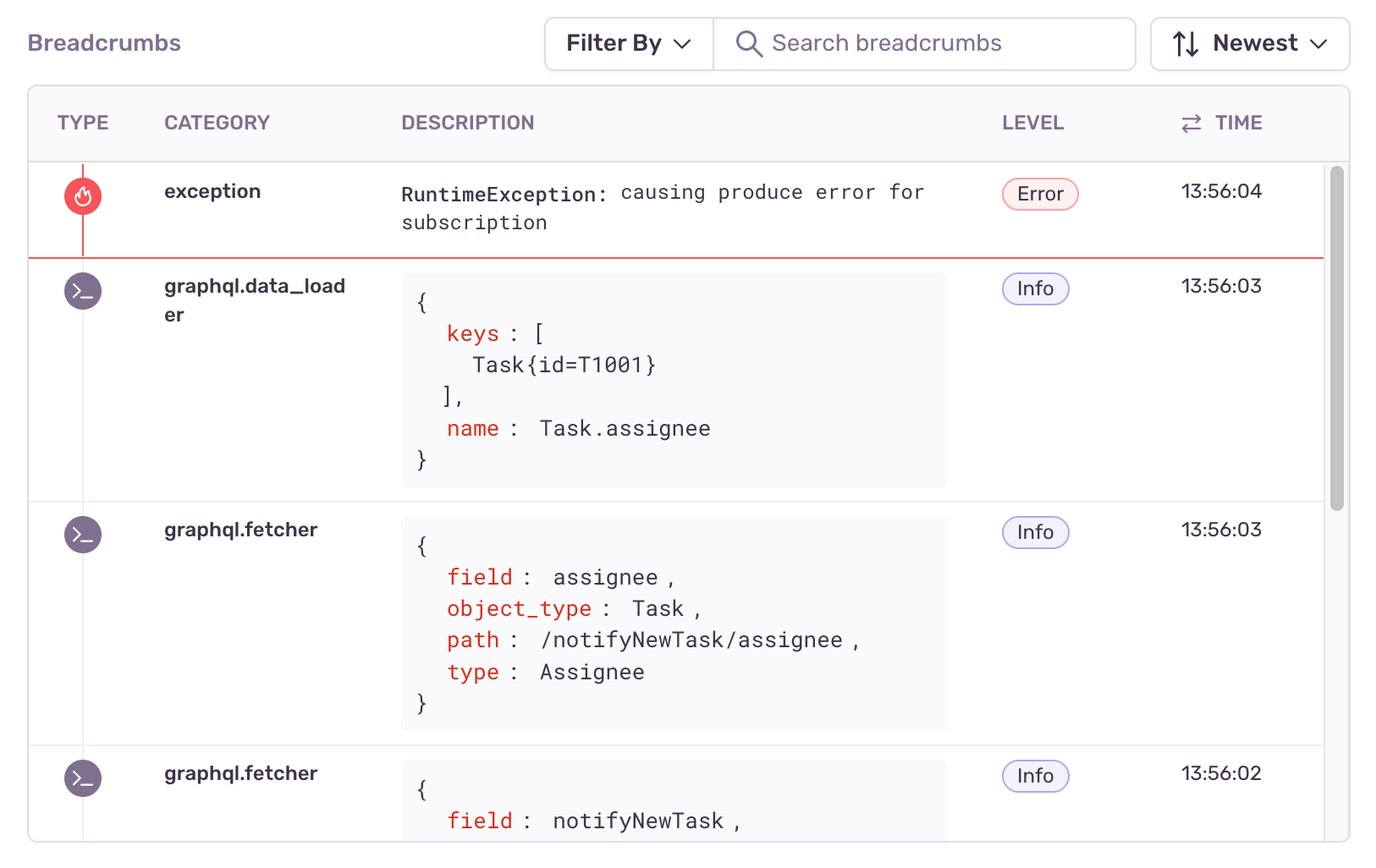Select the Info badge at 13:56:02
The height and width of the screenshot is (868, 1376).
pyautogui.click(x=1035, y=777)
